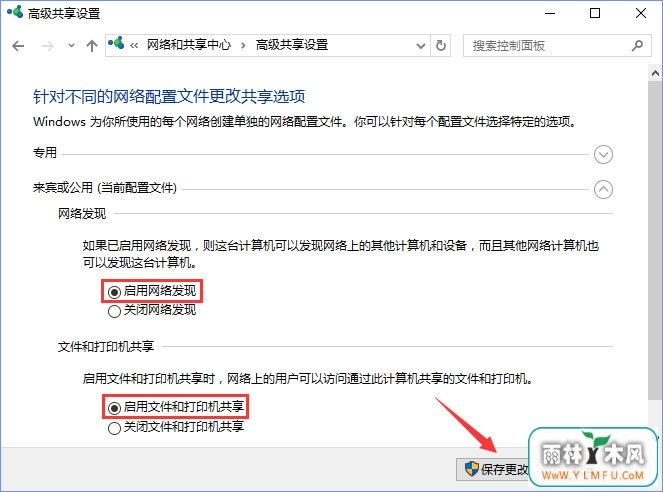The image size is (663, 492).
Task: Click the 搜索控制面板 search field
Action: tap(557, 46)
